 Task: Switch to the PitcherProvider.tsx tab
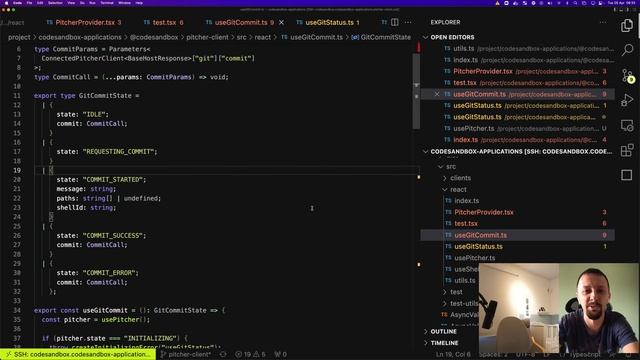coord(84,22)
